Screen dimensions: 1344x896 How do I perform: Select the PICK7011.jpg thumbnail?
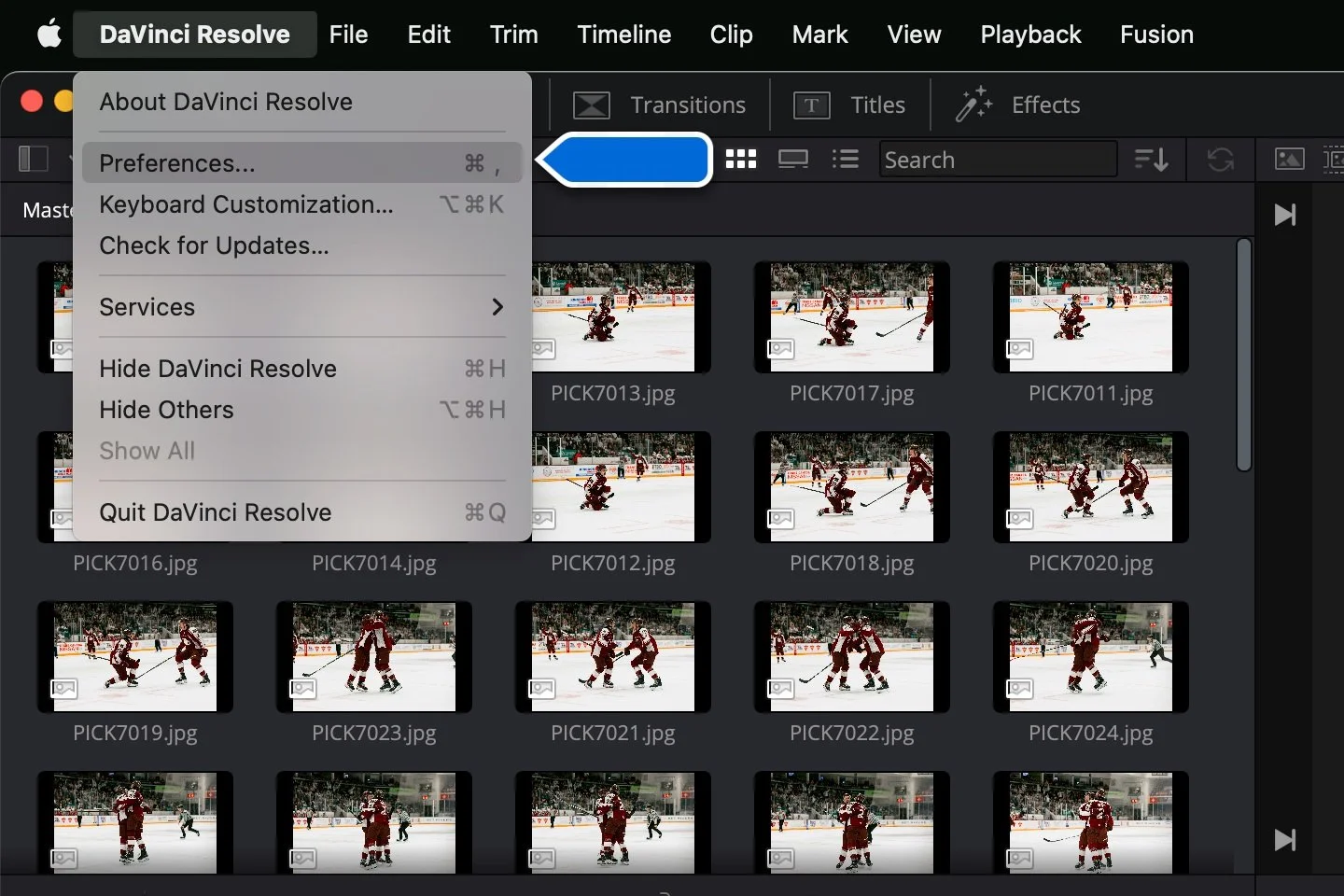click(1091, 317)
